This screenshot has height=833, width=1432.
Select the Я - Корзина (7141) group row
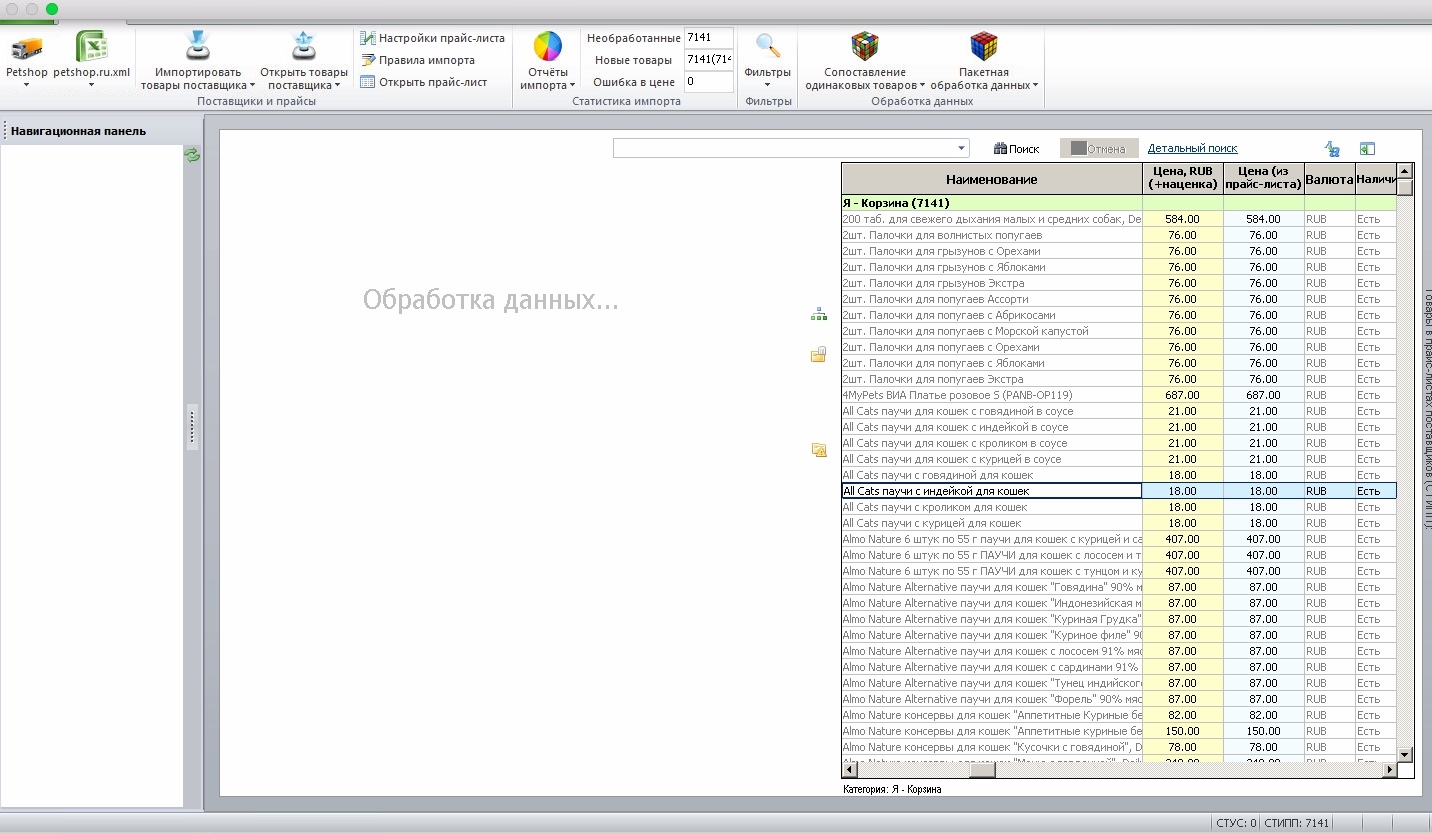(x=1119, y=203)
